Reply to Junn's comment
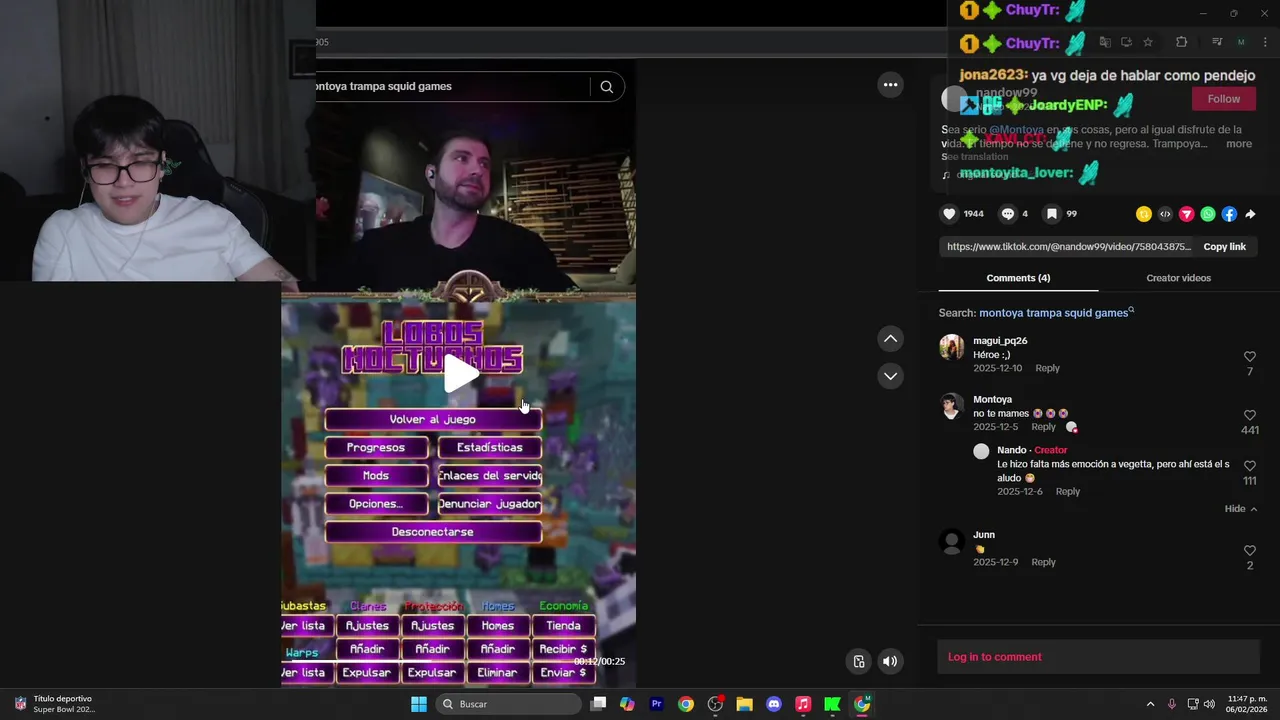Image resolution: width=1280 pixels, height=720 pixels. [1043, 562]
